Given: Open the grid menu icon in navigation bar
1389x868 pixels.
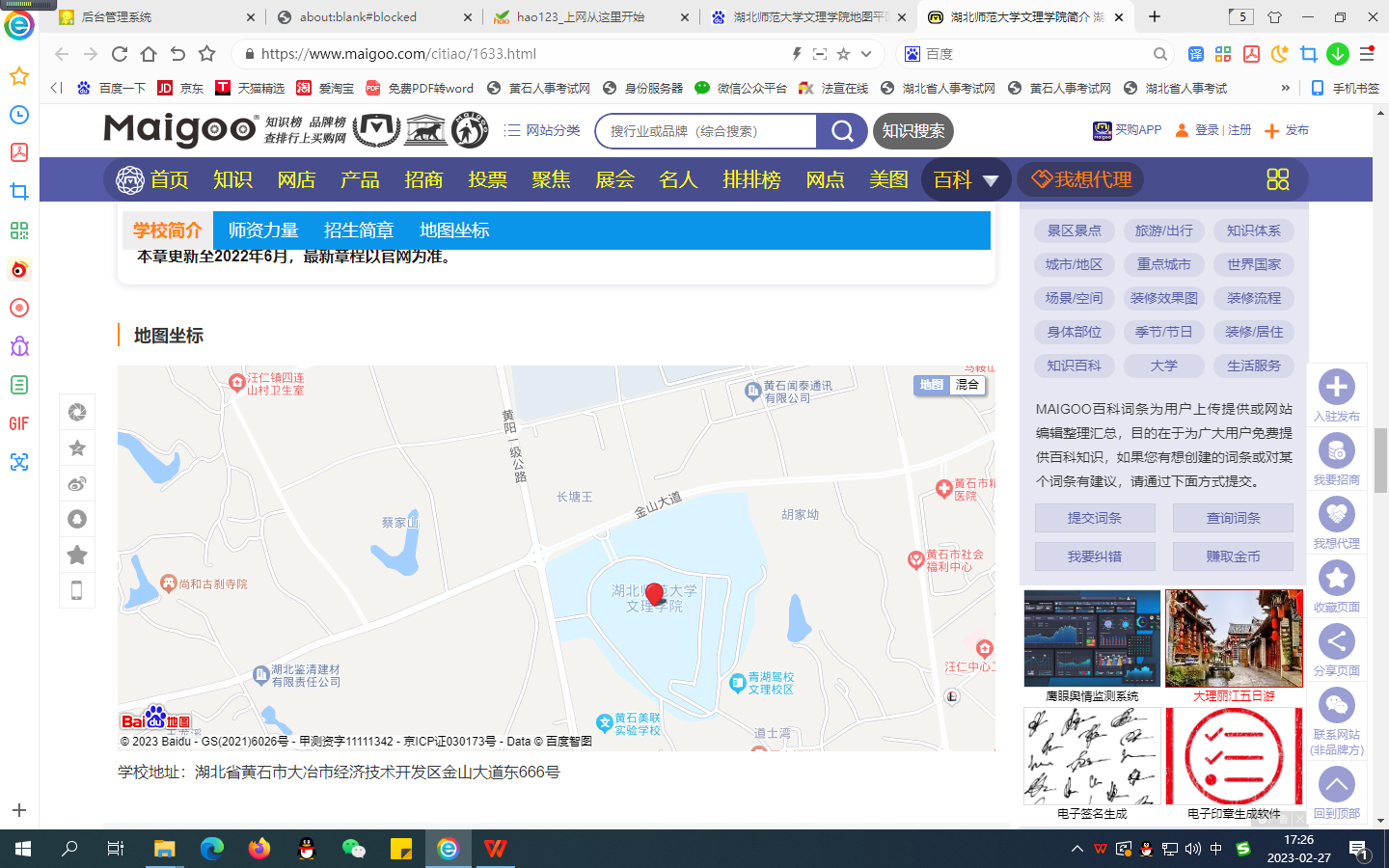Looking at the screenshot, I should click(x=1277, y=179).
